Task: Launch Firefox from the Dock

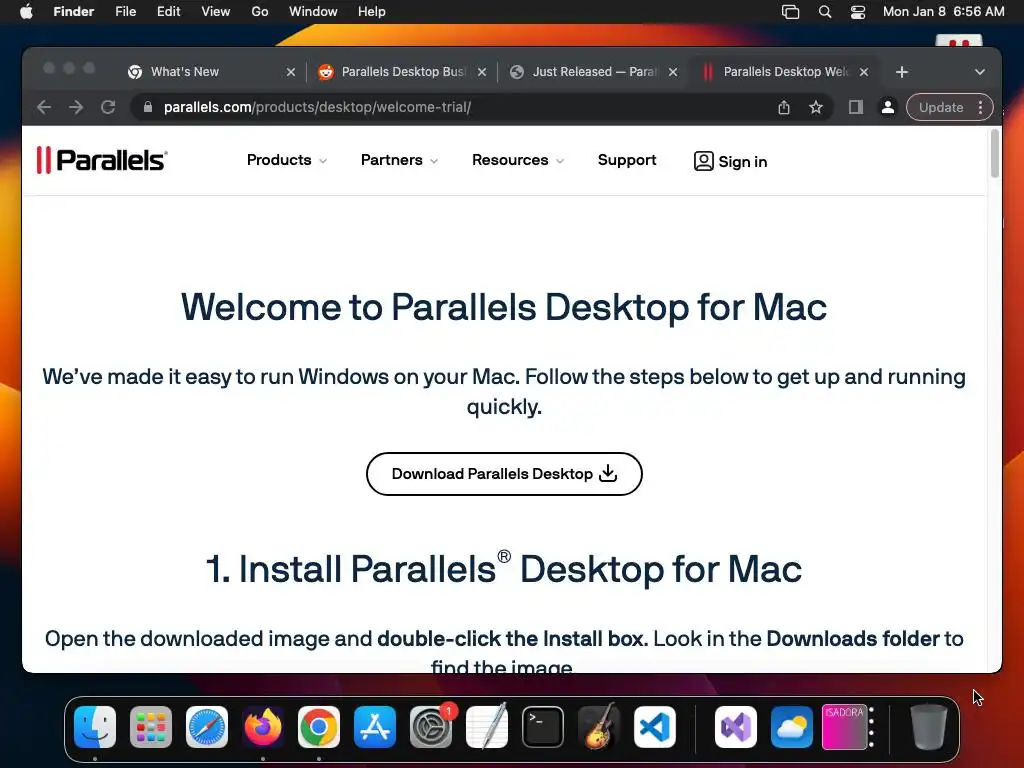Action: point(263,727)
